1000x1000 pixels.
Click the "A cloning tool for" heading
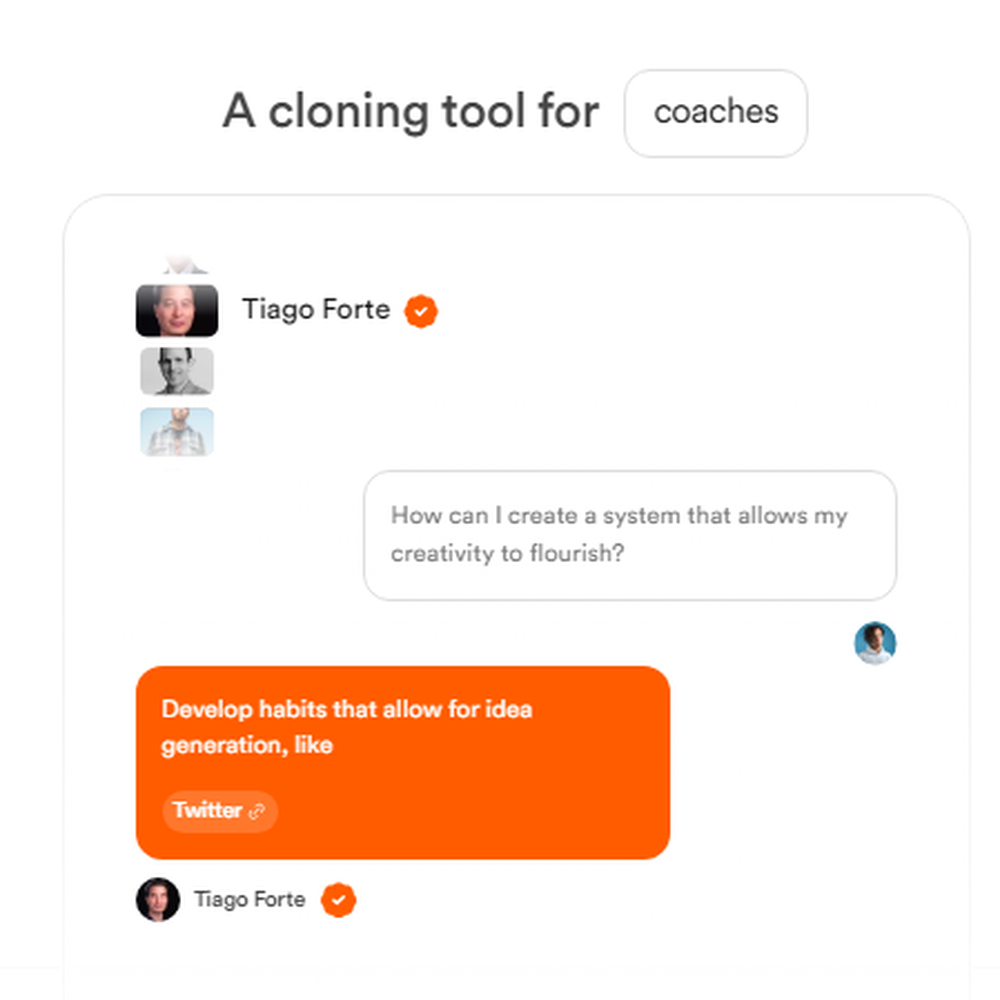click(411, 112)
